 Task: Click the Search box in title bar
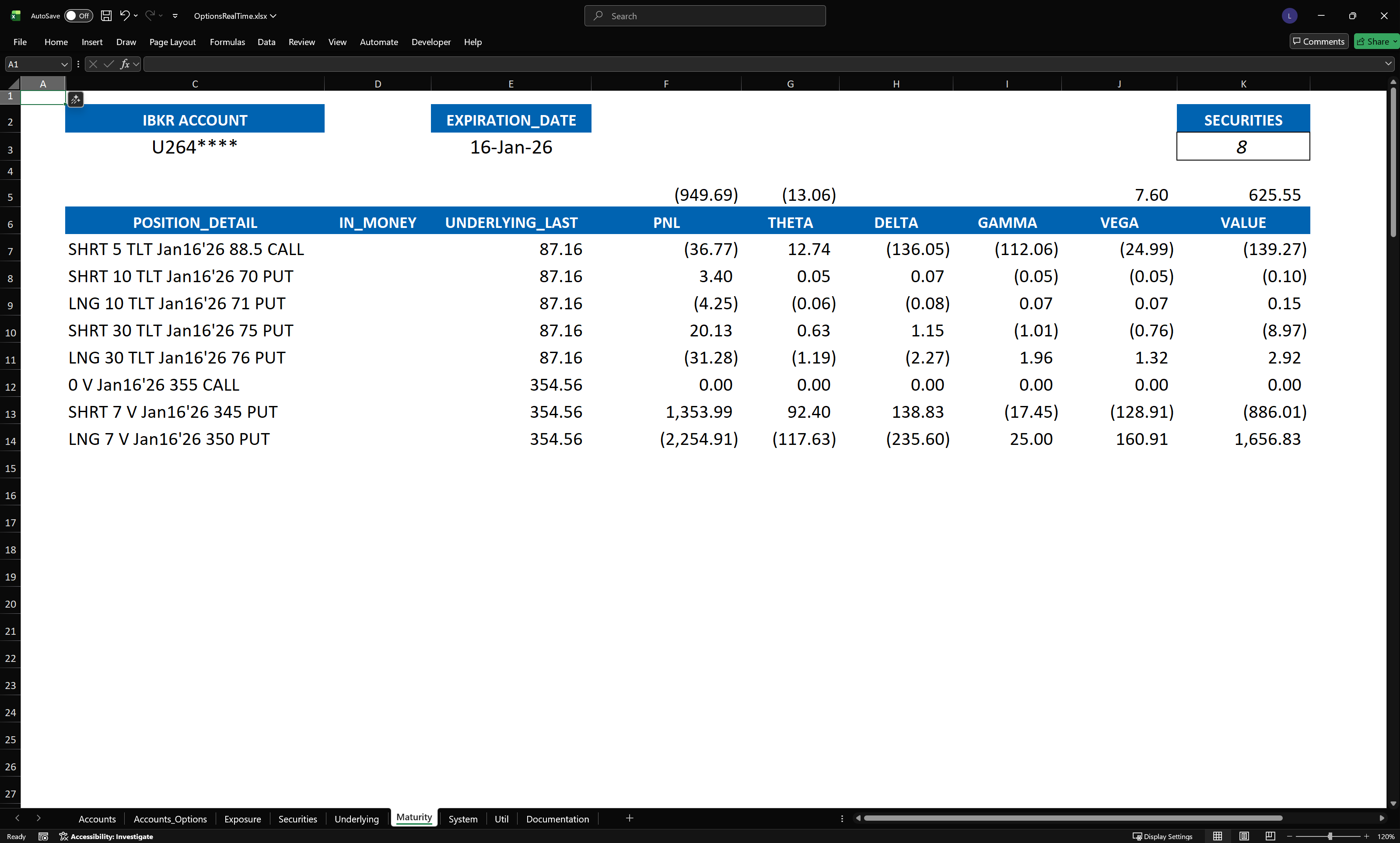(705, 16)
